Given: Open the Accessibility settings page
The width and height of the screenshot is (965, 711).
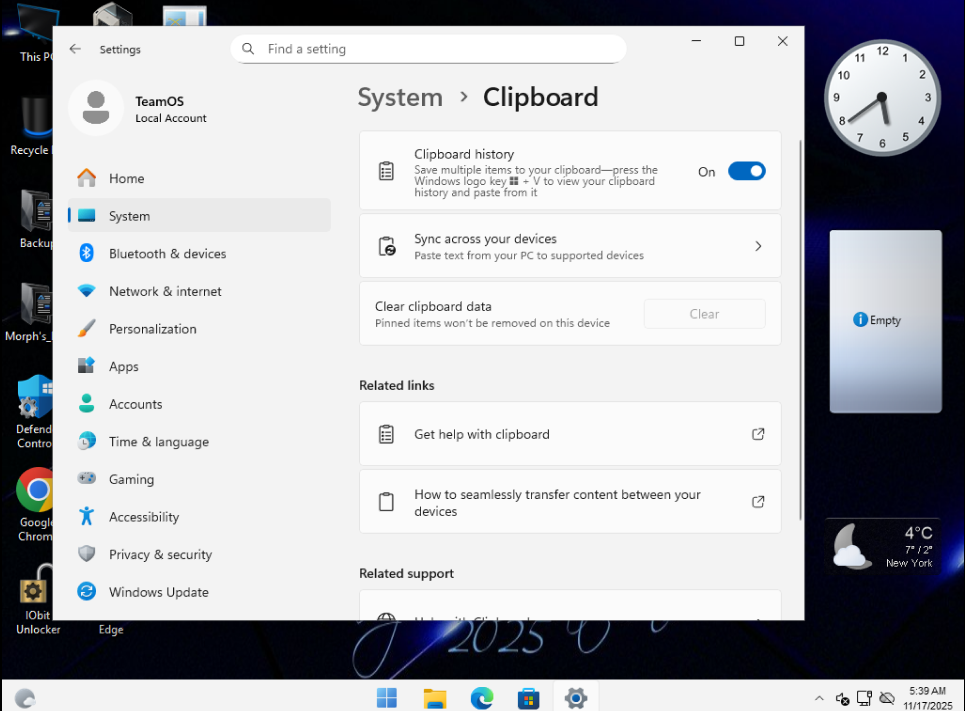Looking at the screenshot, I should point(144,517).
